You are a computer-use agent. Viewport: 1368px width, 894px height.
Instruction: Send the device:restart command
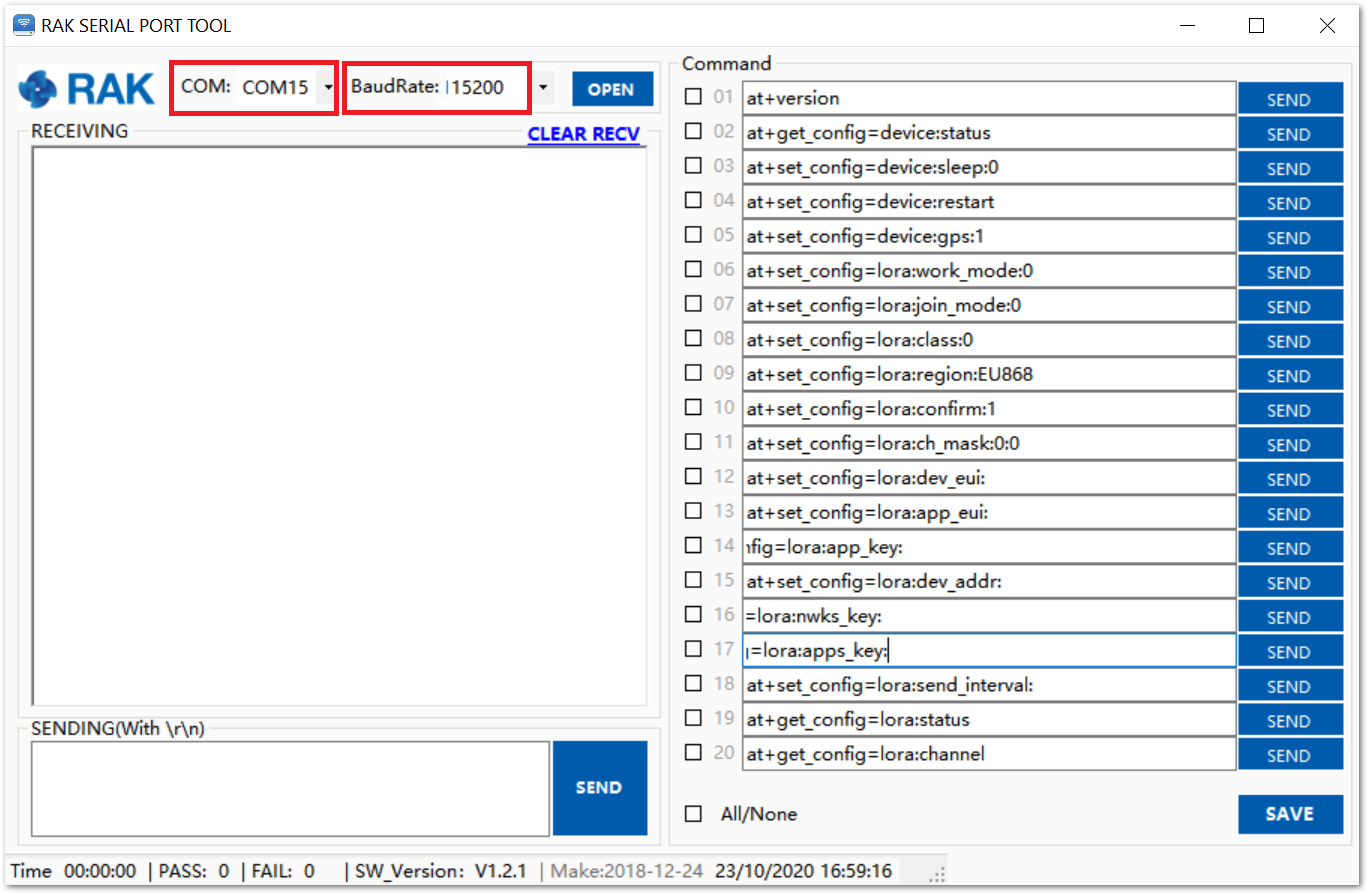[1290, 203]
